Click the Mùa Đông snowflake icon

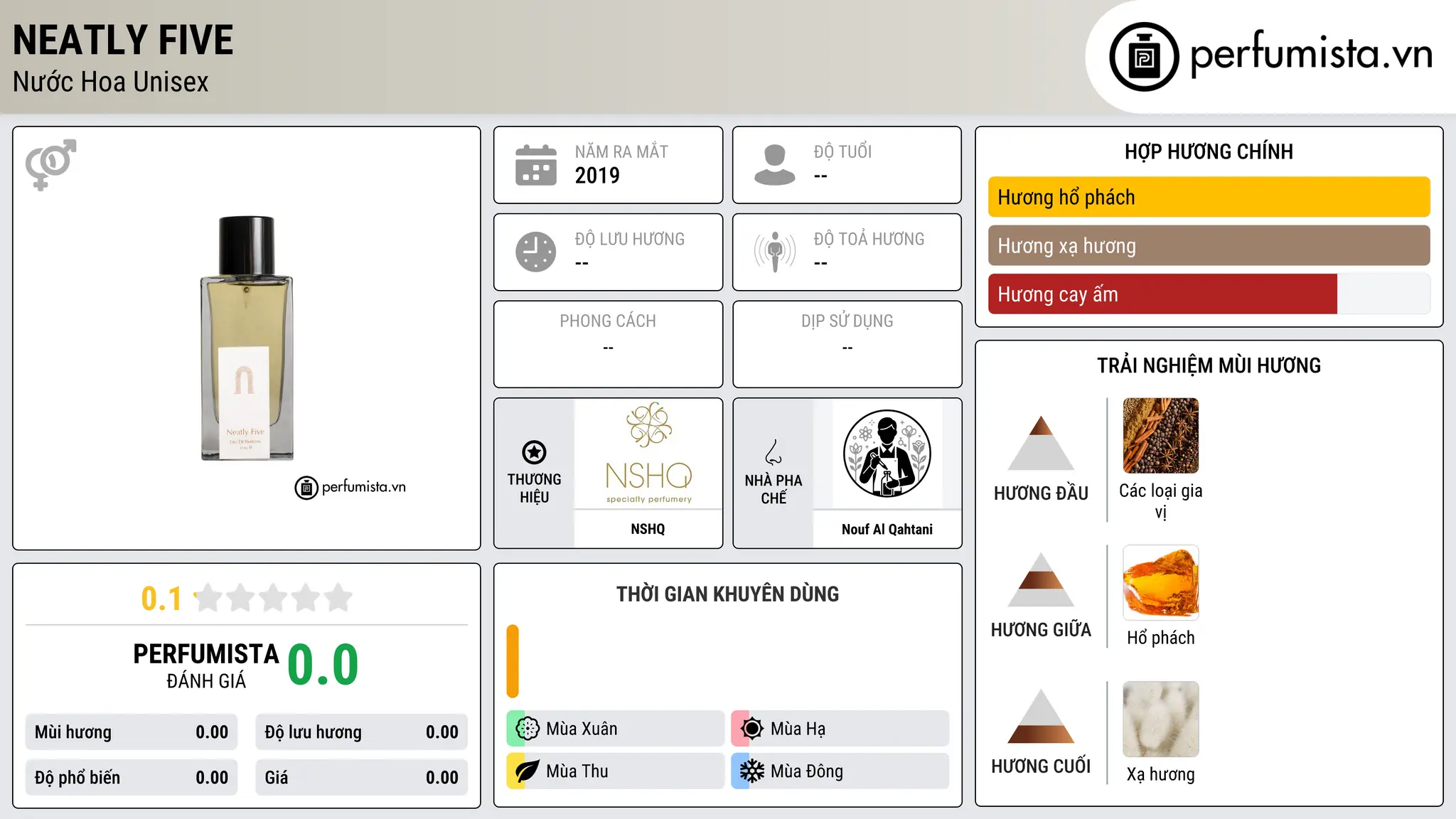pyautogui.click(x=752, y=771)
